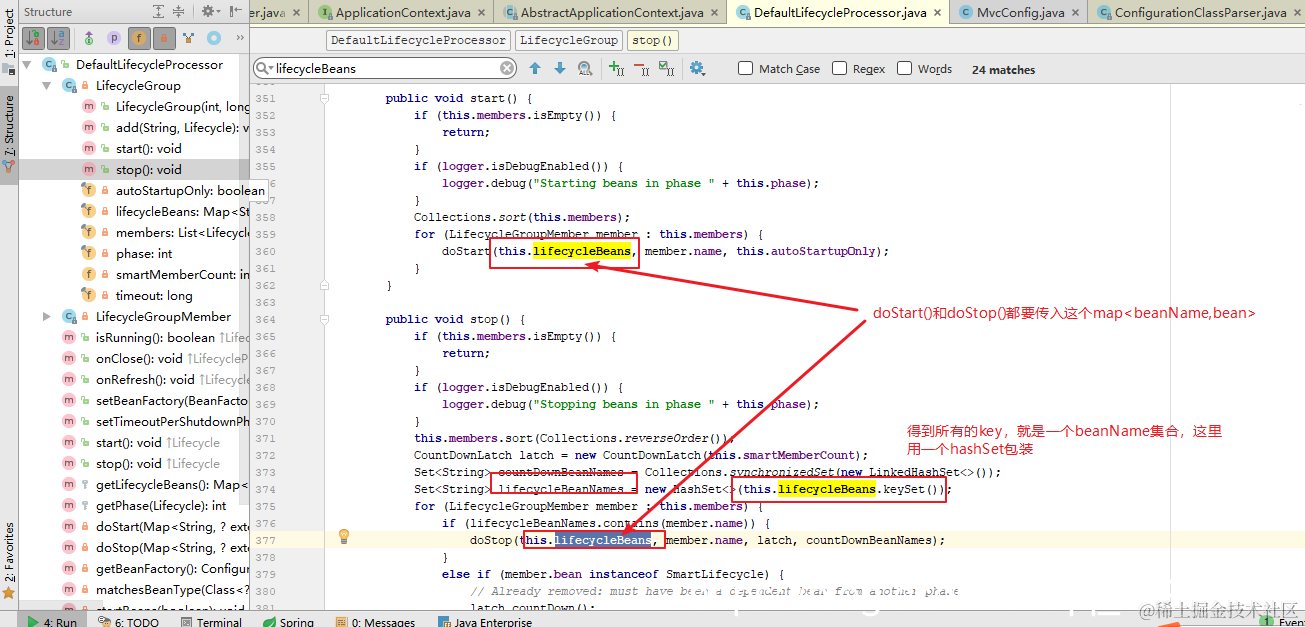
Task: Click Collapse All icon in Structure header
Action: tap(180, 11)
